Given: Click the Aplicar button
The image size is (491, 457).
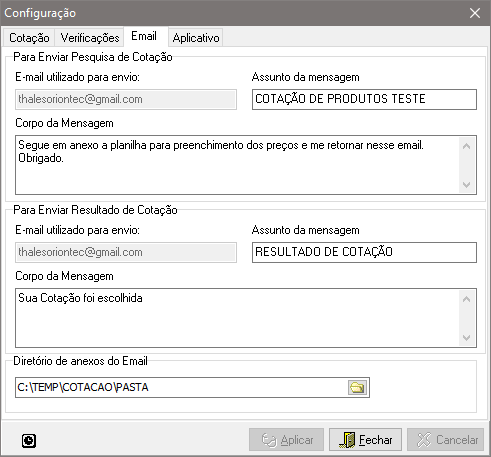Looking at the screenshot, I should click(x=286, y=440).
